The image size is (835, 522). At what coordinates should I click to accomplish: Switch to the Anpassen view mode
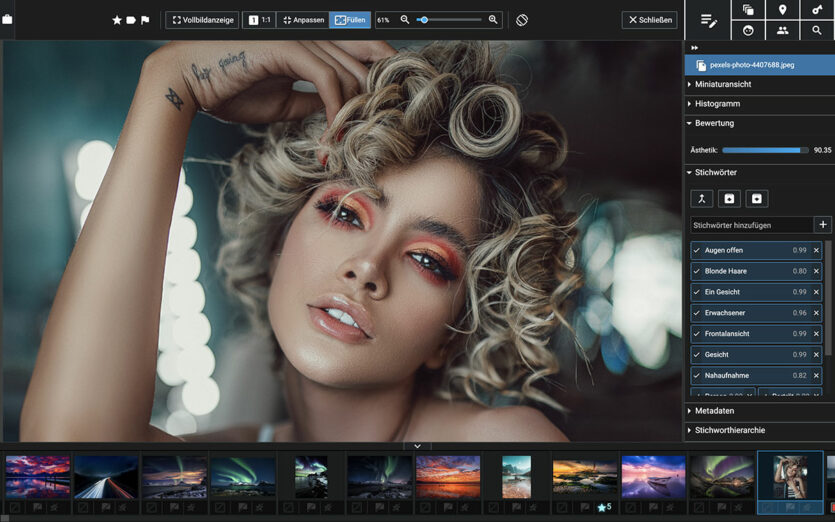[x=303, y=20]
